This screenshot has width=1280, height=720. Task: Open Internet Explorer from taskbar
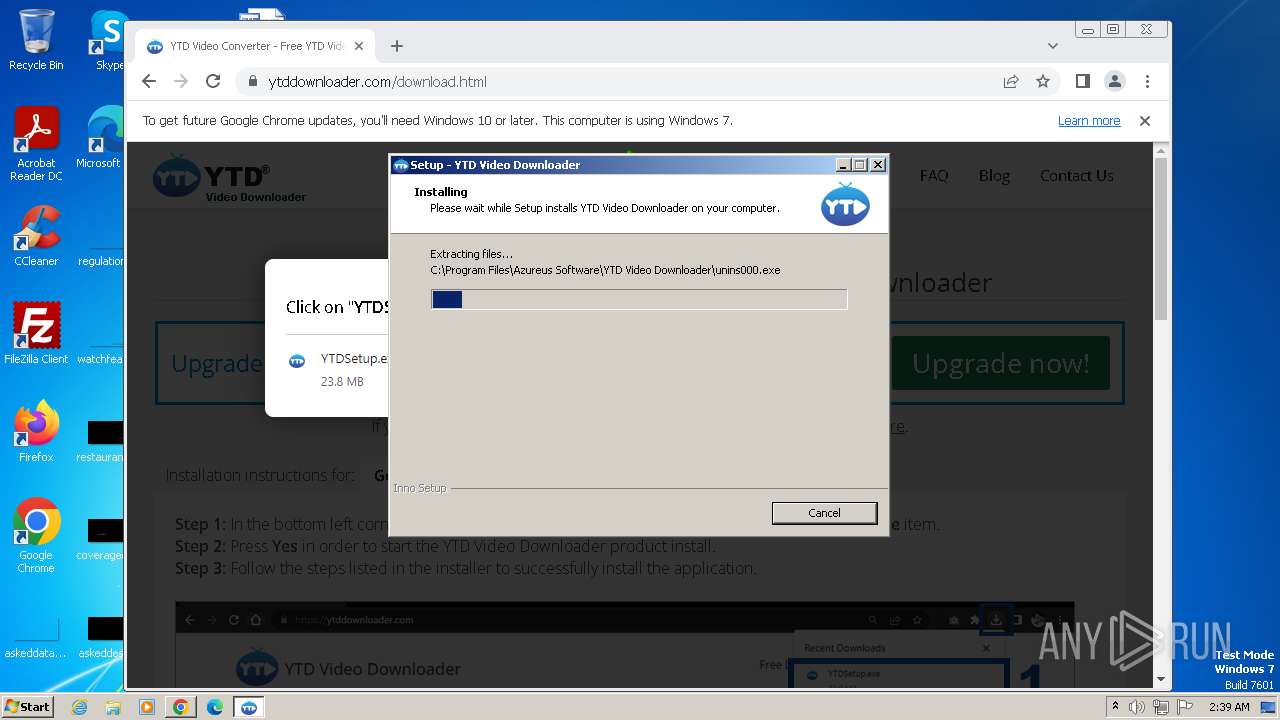click(x=79, y=707)
